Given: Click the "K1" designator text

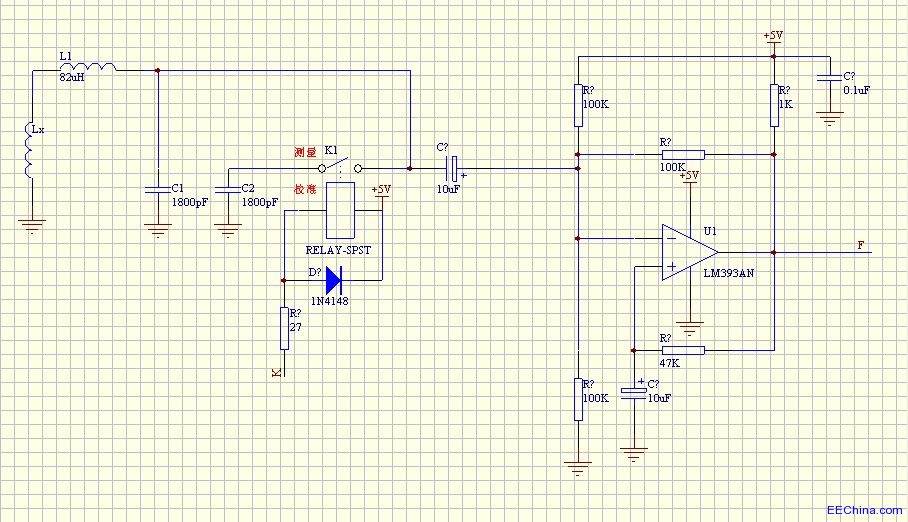Looking at the screenshot, I should pyautogui.click(x=331, y=150).
